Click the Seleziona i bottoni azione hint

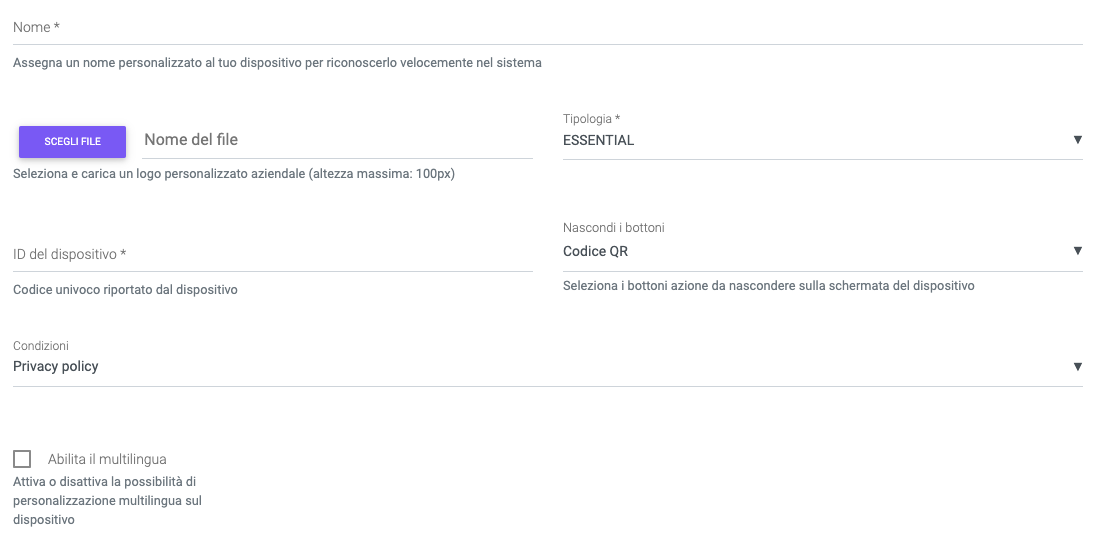pos(768,286)
